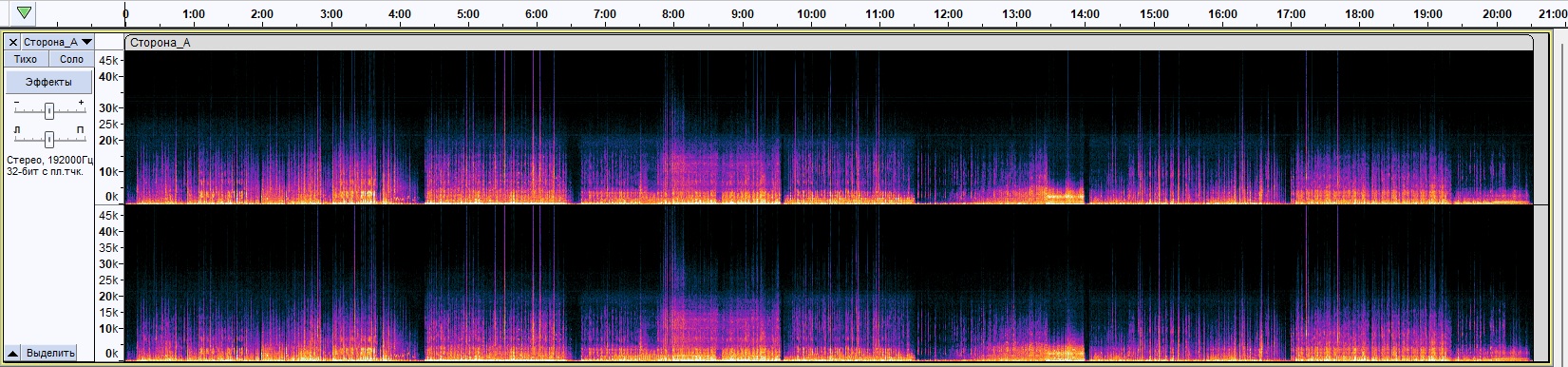Open the Сторона_А track dropdown menu

57,43
